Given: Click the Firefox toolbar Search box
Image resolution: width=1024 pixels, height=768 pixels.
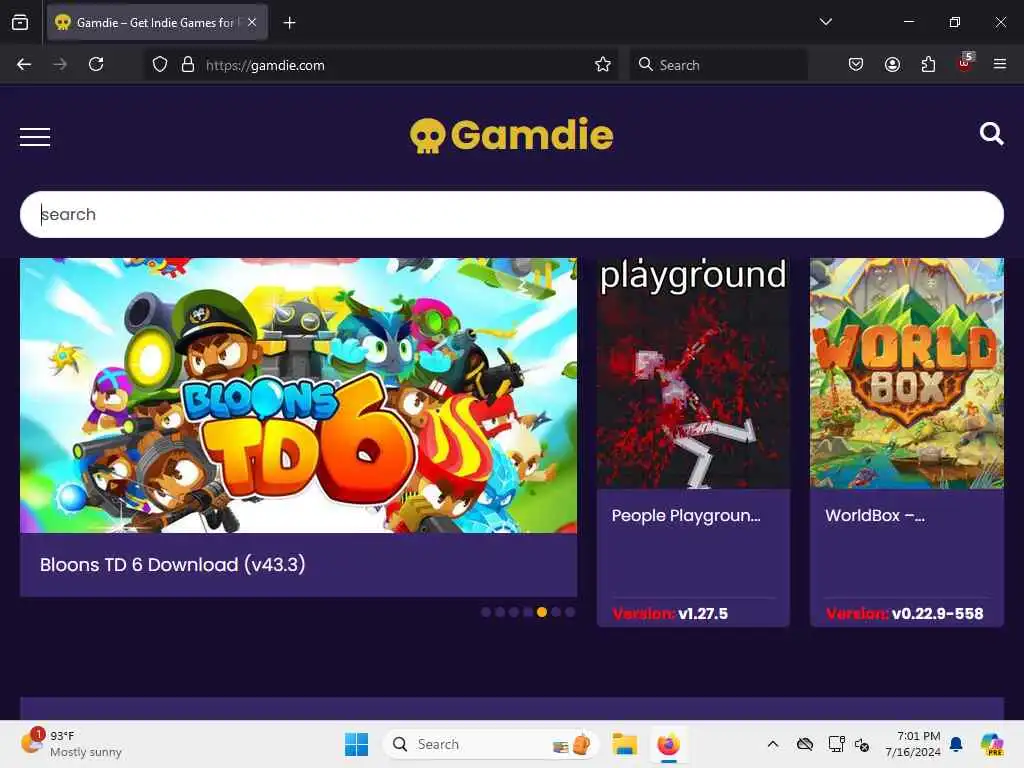Looking at the screenshot, I should coord(718,65).
